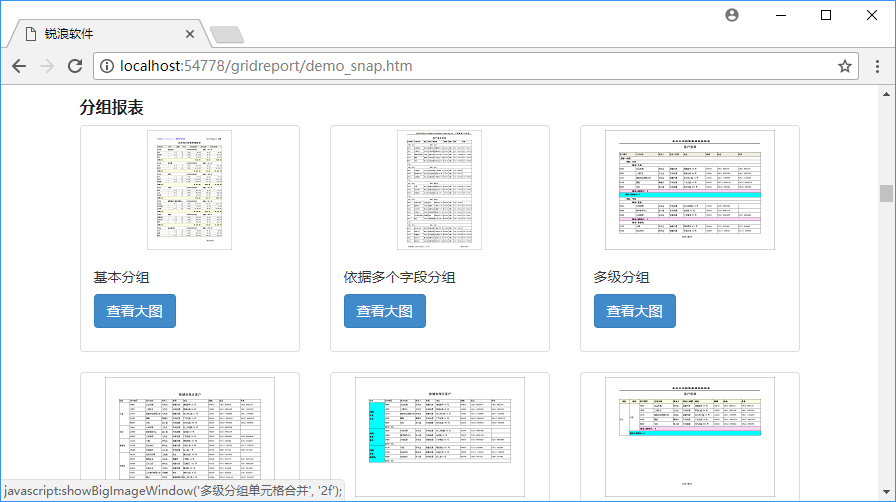Open the 依据多个字段分组 report thumbnail
Screen dimensions: 896x502
pos(440,190)
